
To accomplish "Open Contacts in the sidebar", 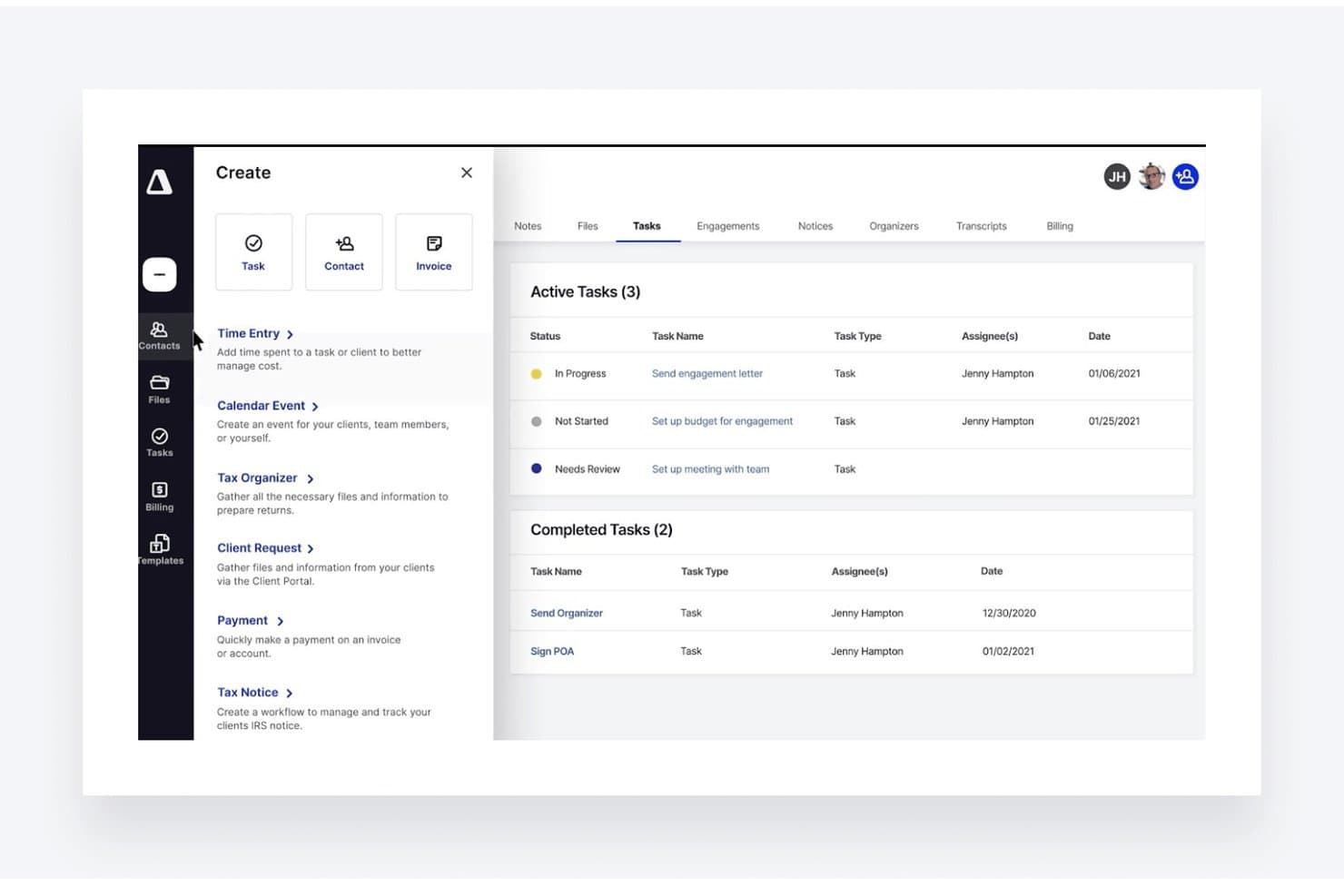I will [159, 336].
